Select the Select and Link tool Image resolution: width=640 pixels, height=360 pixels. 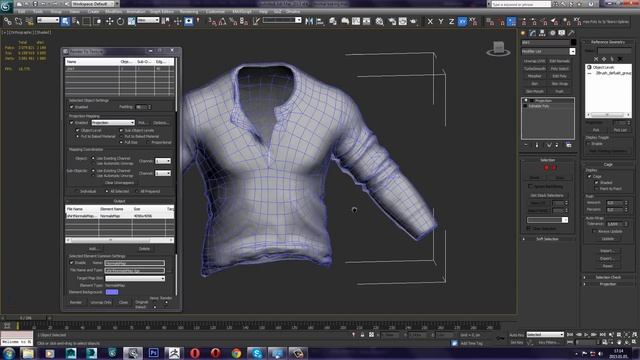8,21
